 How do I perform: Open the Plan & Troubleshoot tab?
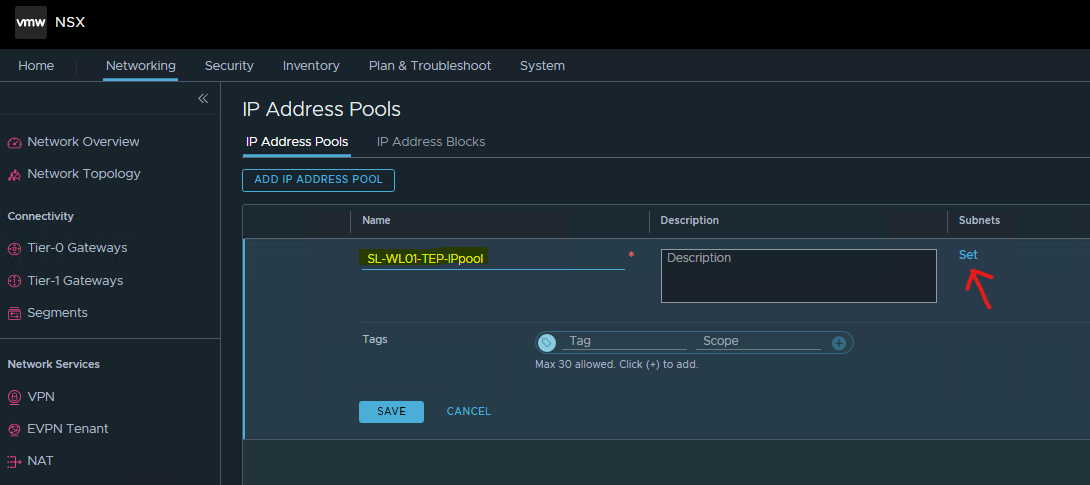pyautogui.click(x=430, y=66)
